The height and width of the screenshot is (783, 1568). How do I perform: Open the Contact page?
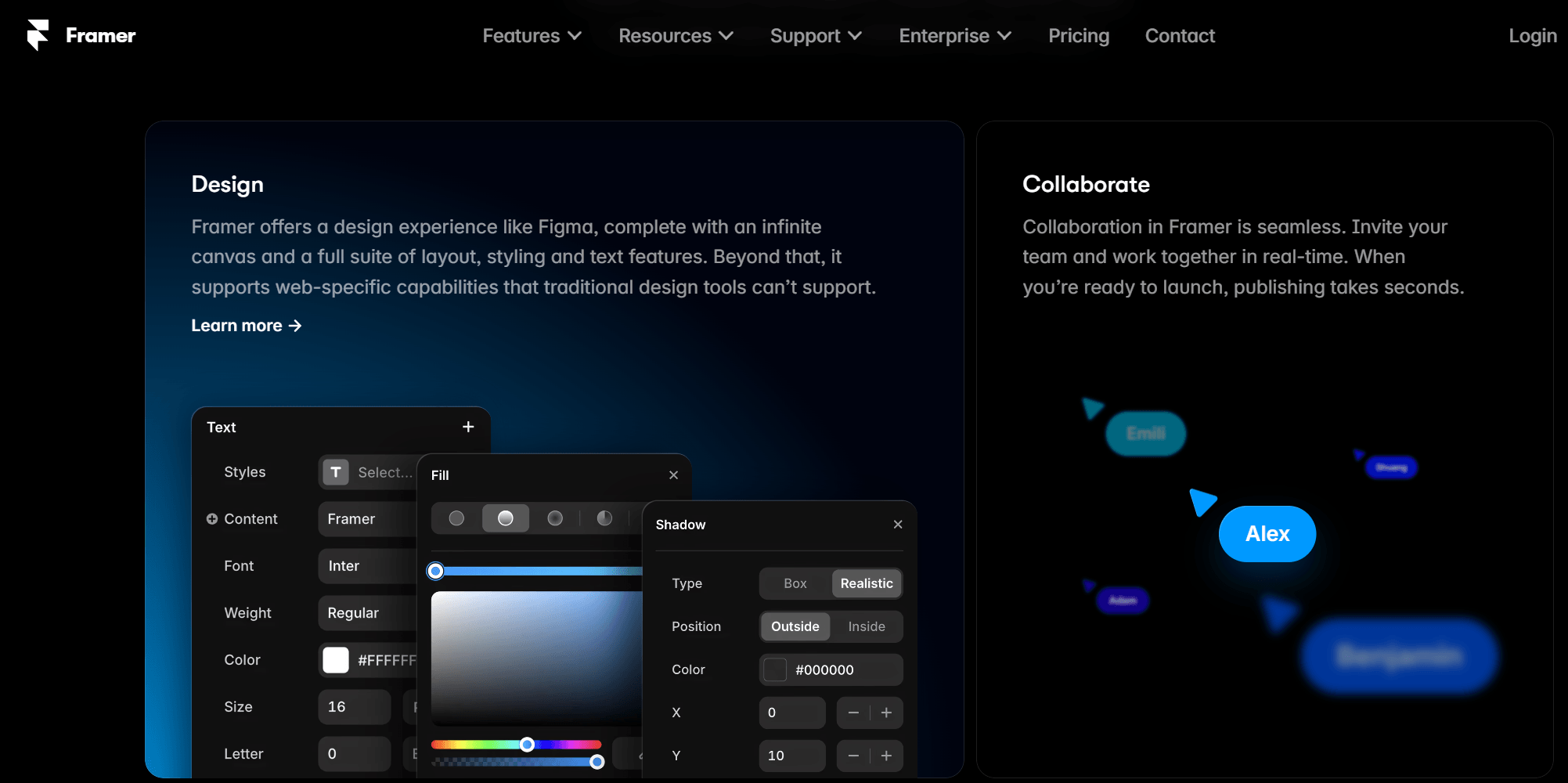pyautogui.click(x=1180, y=36)
